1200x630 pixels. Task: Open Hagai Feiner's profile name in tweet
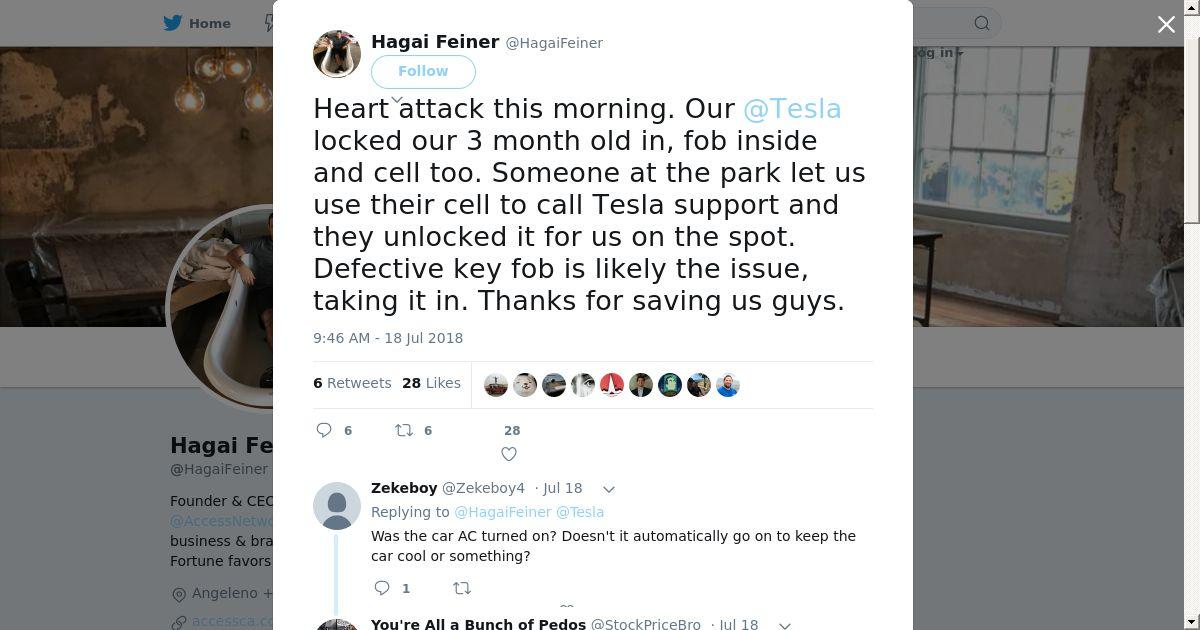(x=435, y=42)
